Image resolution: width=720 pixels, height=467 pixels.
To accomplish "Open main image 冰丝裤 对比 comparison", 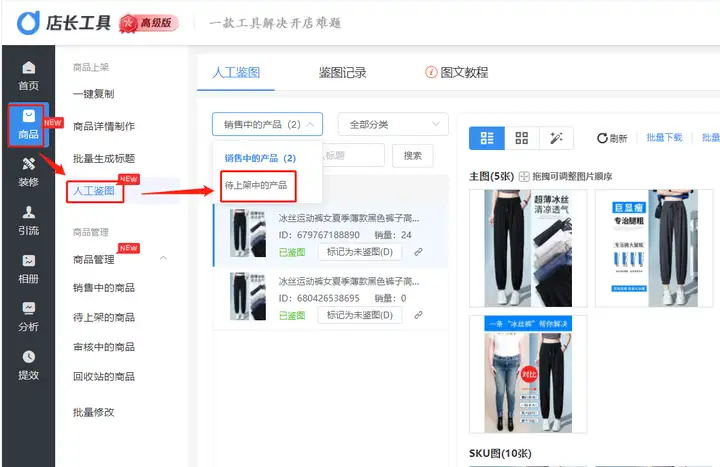I will pyautogui.click(x=528, y=374).
